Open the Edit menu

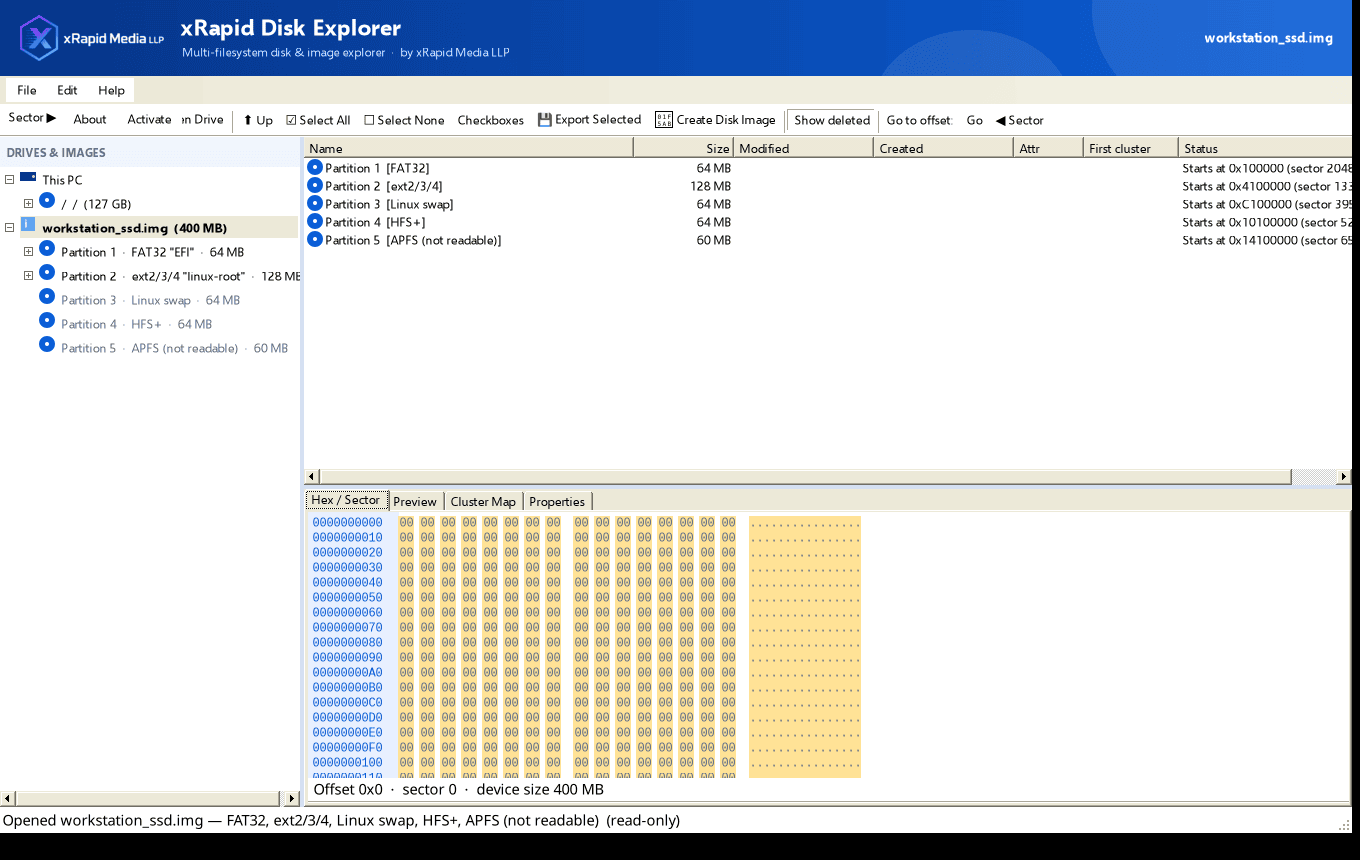pos(67,90)
